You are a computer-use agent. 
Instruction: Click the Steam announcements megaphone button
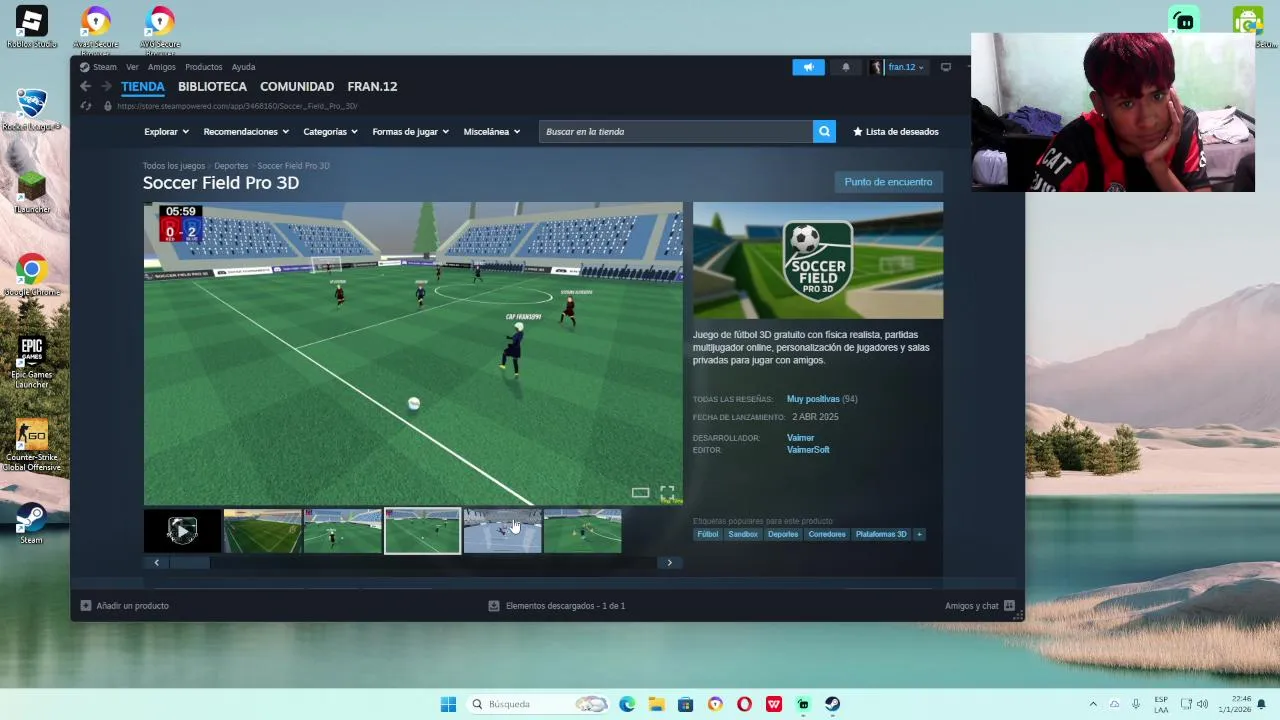click(x=808, y=67)
